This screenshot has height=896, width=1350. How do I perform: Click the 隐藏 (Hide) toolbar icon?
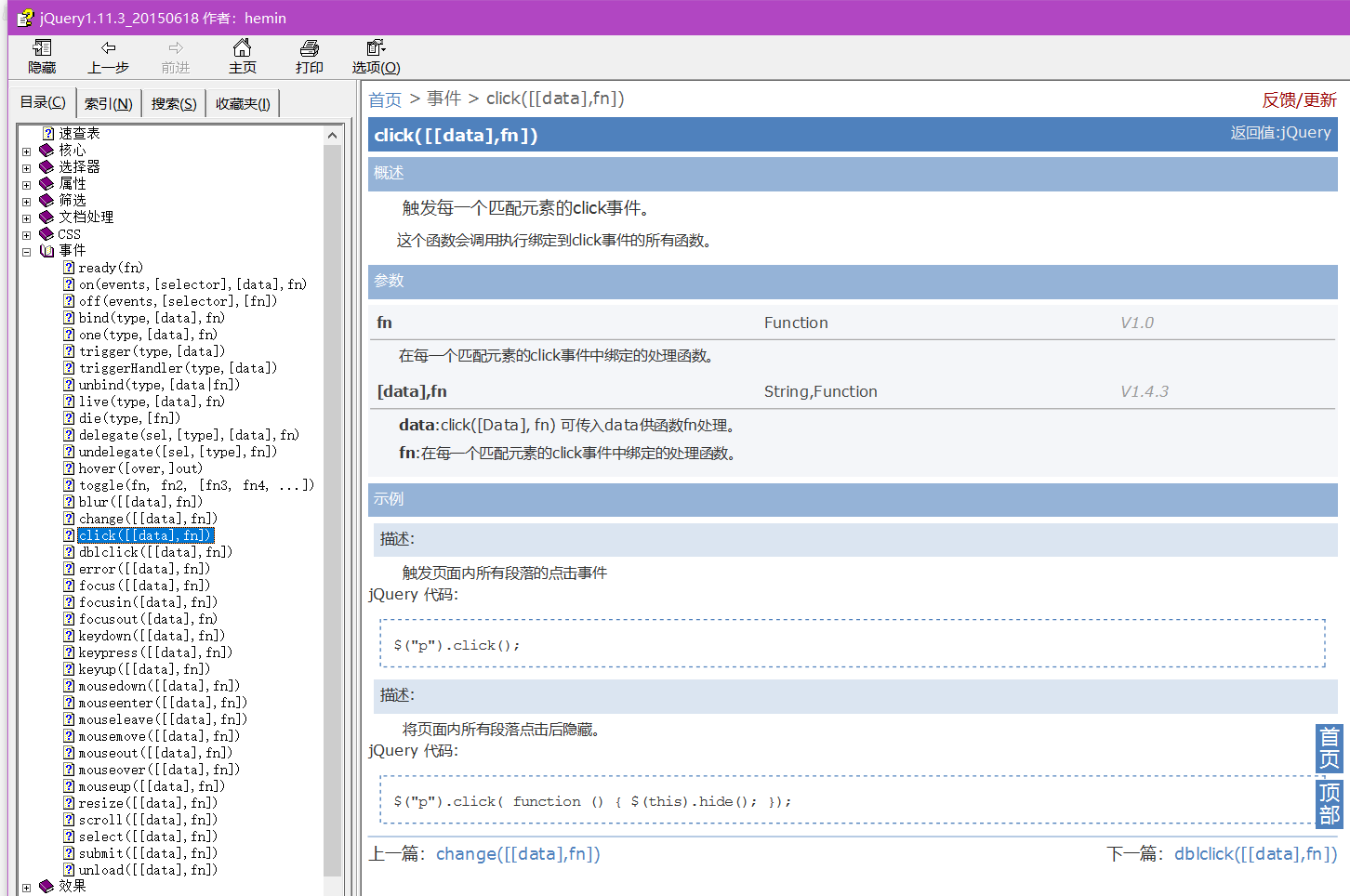click(42, 57)
